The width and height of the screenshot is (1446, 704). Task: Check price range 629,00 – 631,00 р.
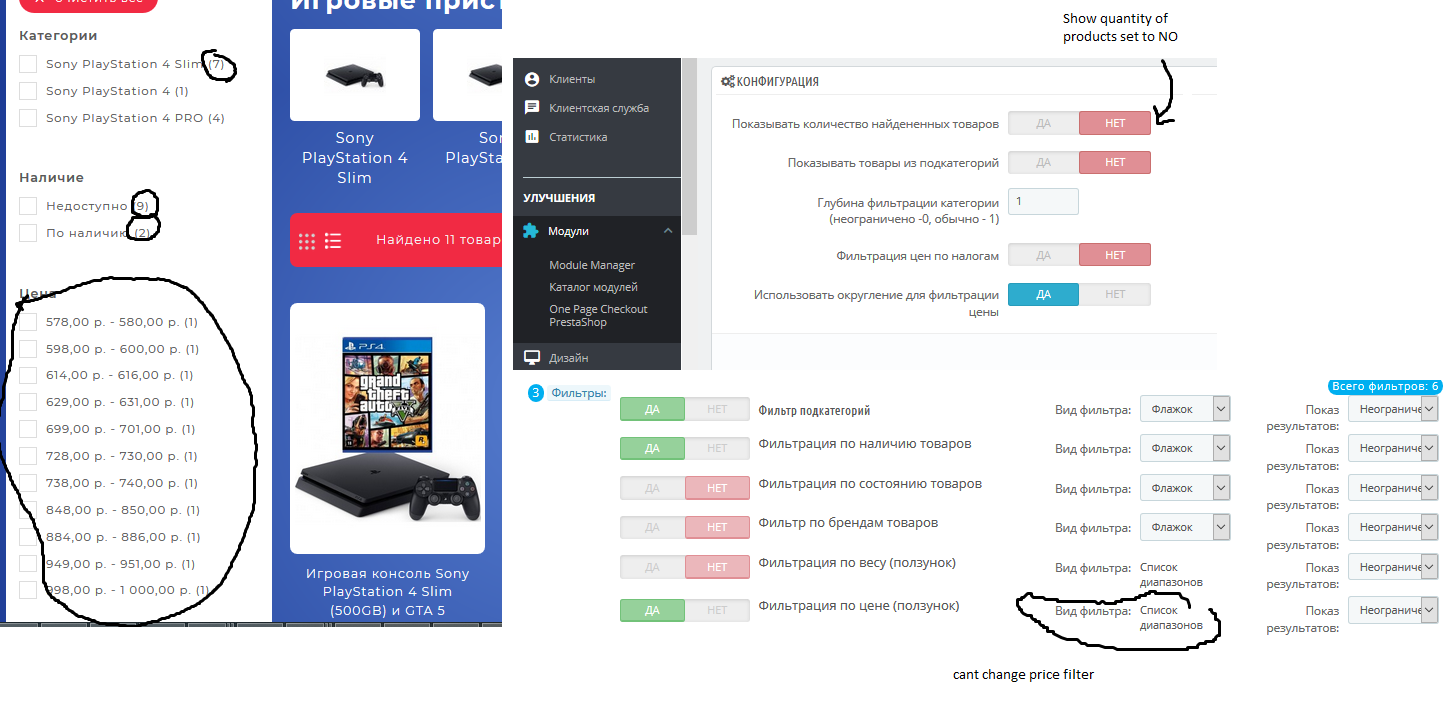[x=28, y=402]
